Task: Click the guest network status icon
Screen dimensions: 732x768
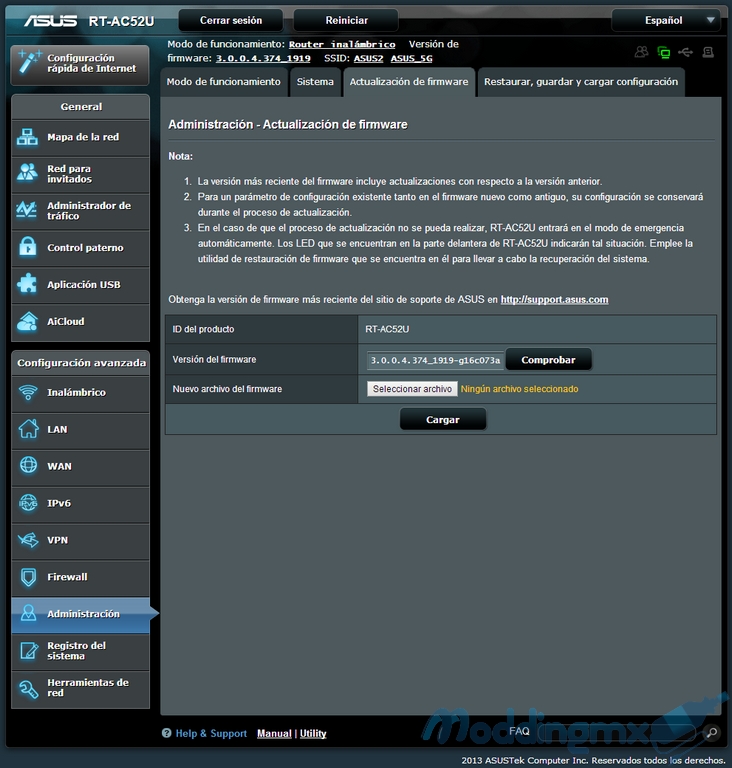Action: [x=641, y=52]
